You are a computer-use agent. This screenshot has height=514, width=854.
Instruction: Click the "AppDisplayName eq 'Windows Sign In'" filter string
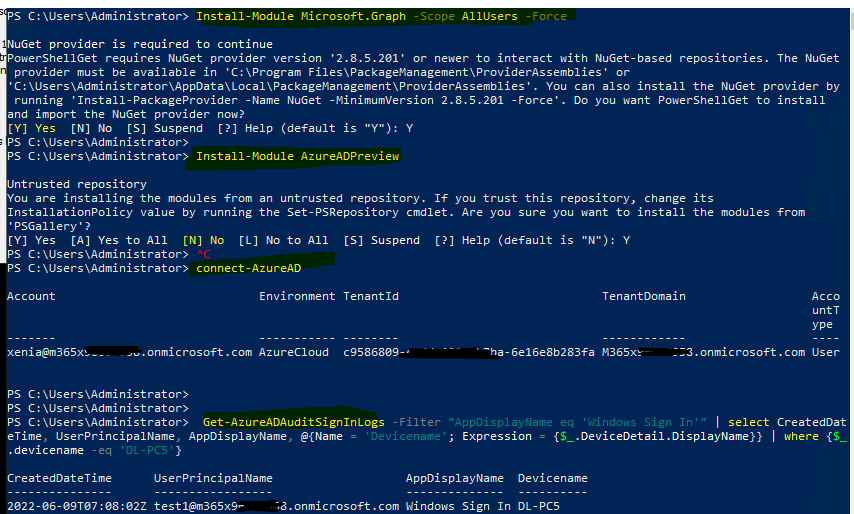577,423
